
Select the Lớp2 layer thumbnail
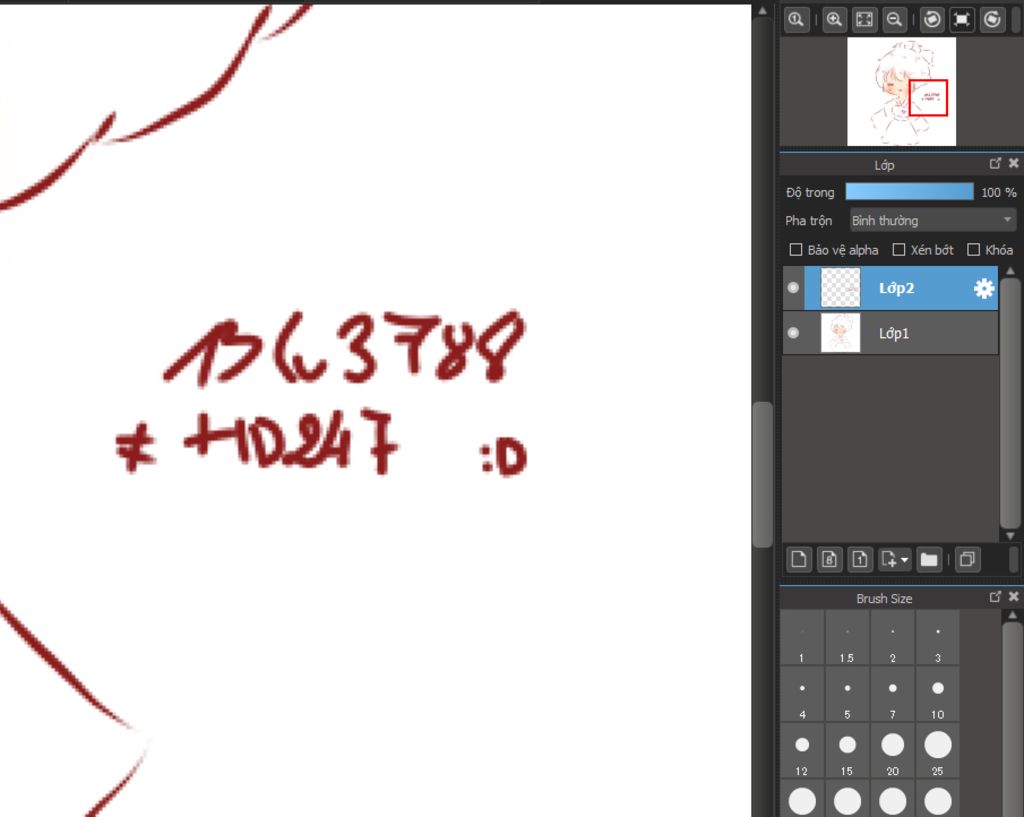[840, 288]
